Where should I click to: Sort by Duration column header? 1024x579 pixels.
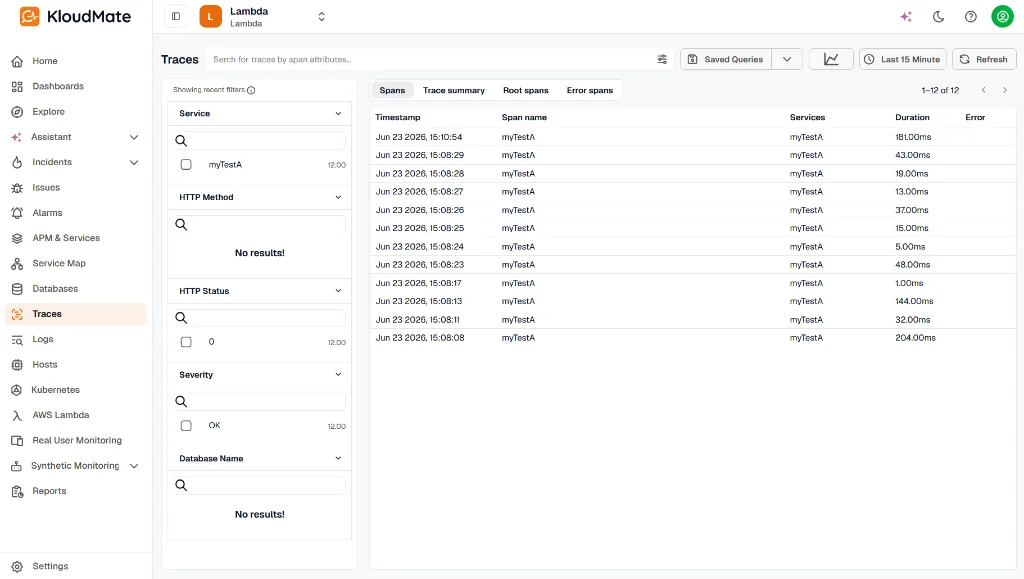coord(912,117)
